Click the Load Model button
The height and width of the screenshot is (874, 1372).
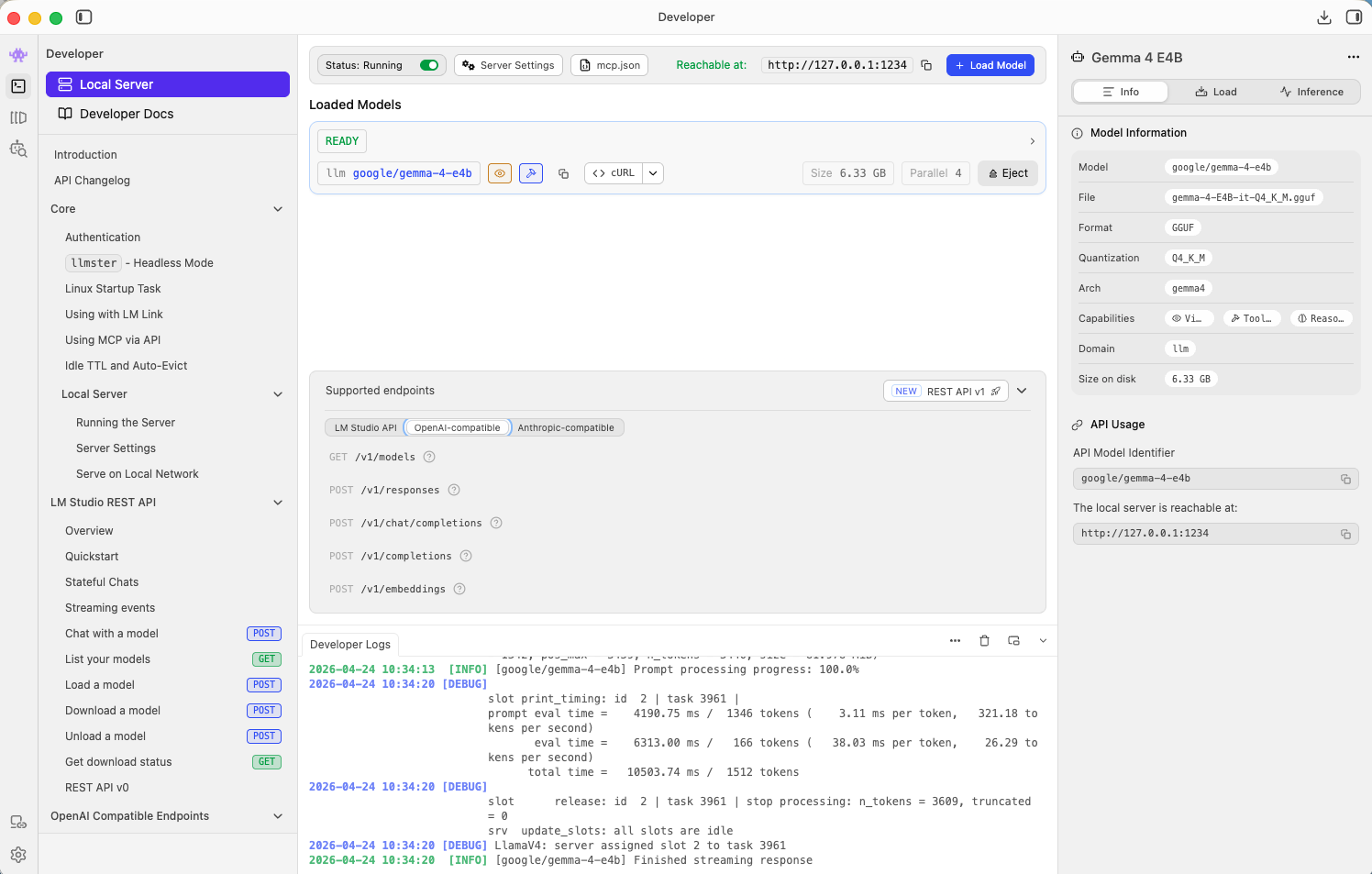coord(990,65)
